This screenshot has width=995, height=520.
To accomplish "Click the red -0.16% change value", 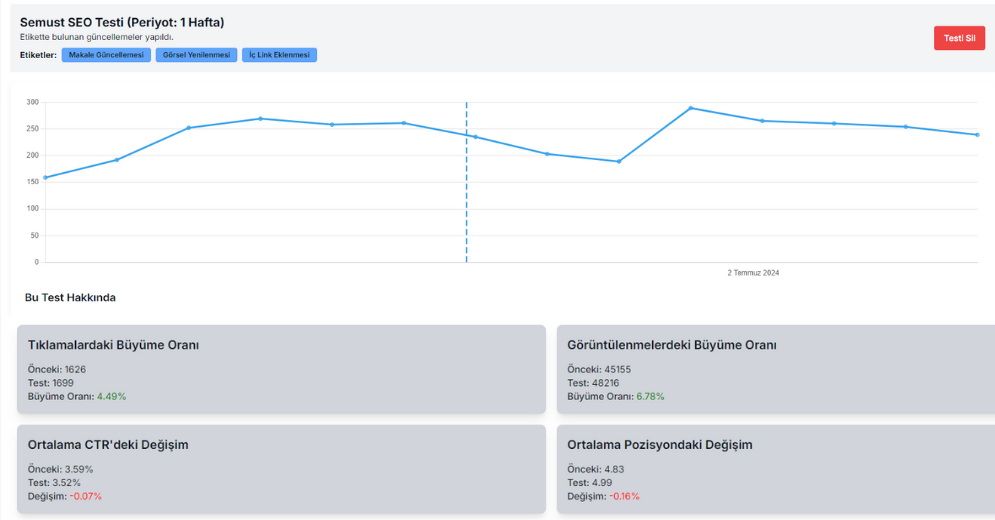I will tap(624, 496).
